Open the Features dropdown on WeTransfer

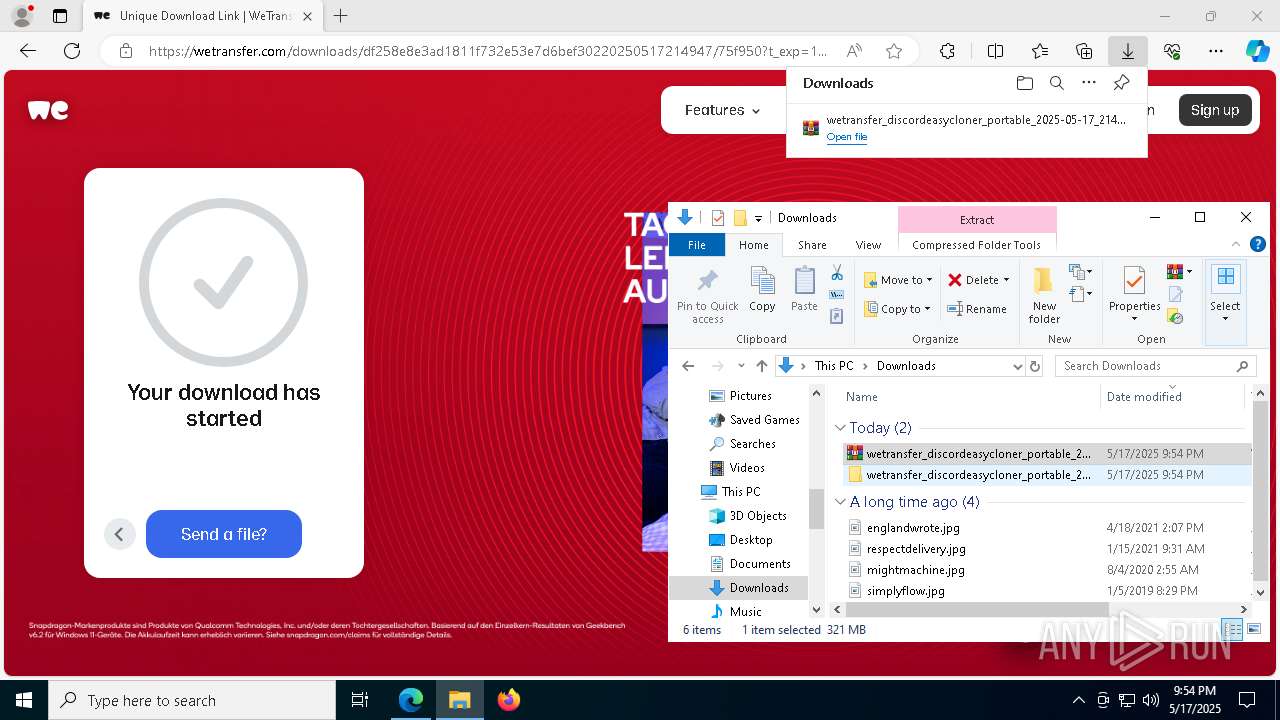(722, 110)
